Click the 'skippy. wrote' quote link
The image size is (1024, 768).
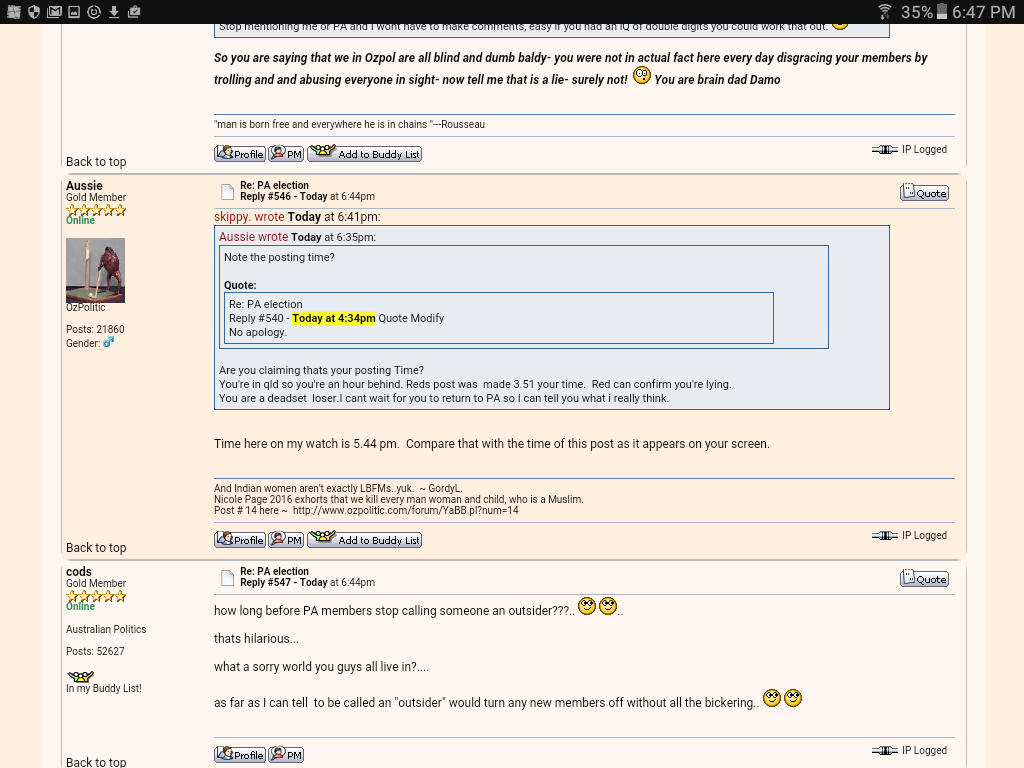click(249, 217)
